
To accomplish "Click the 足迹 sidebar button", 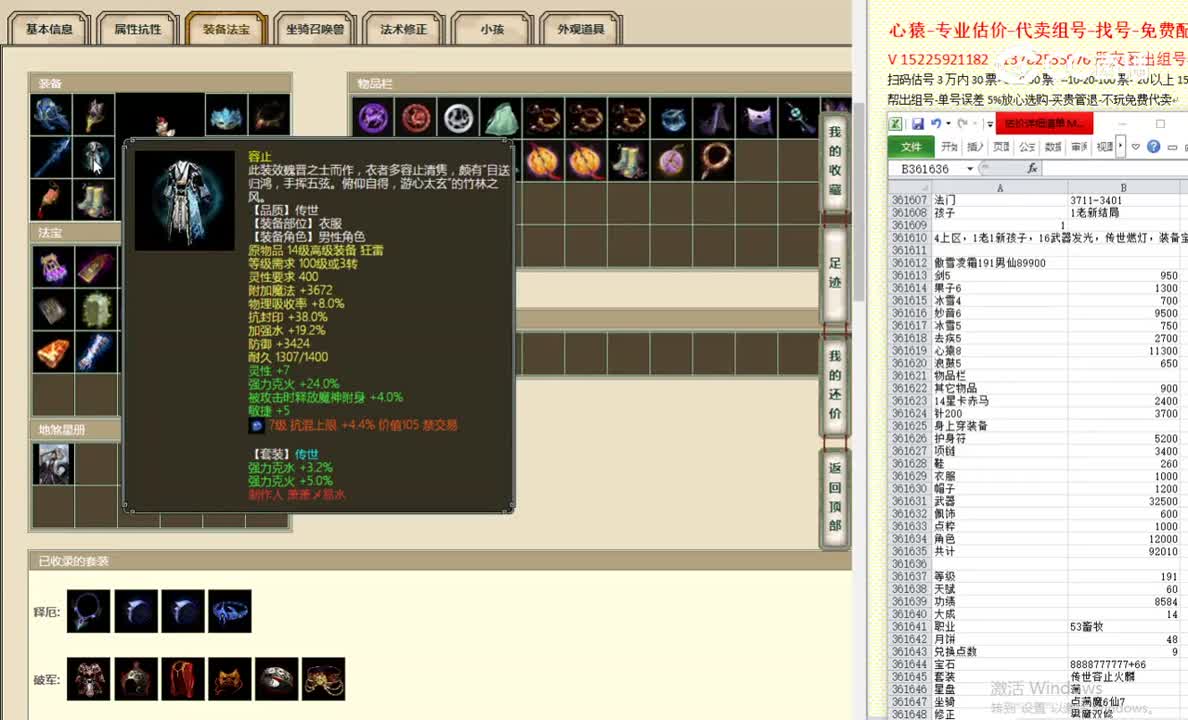I will [835, 283].
